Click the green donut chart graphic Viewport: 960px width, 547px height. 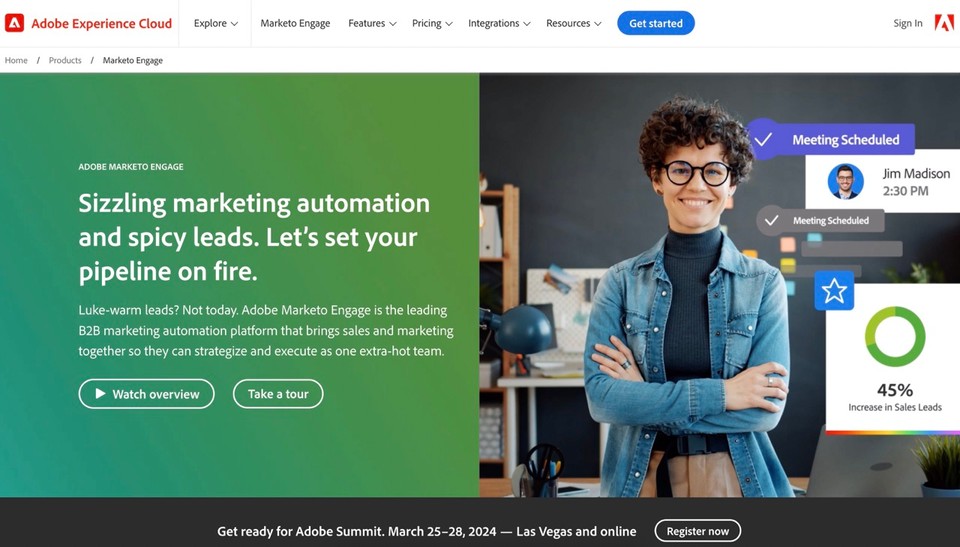[x=894, y=336]
